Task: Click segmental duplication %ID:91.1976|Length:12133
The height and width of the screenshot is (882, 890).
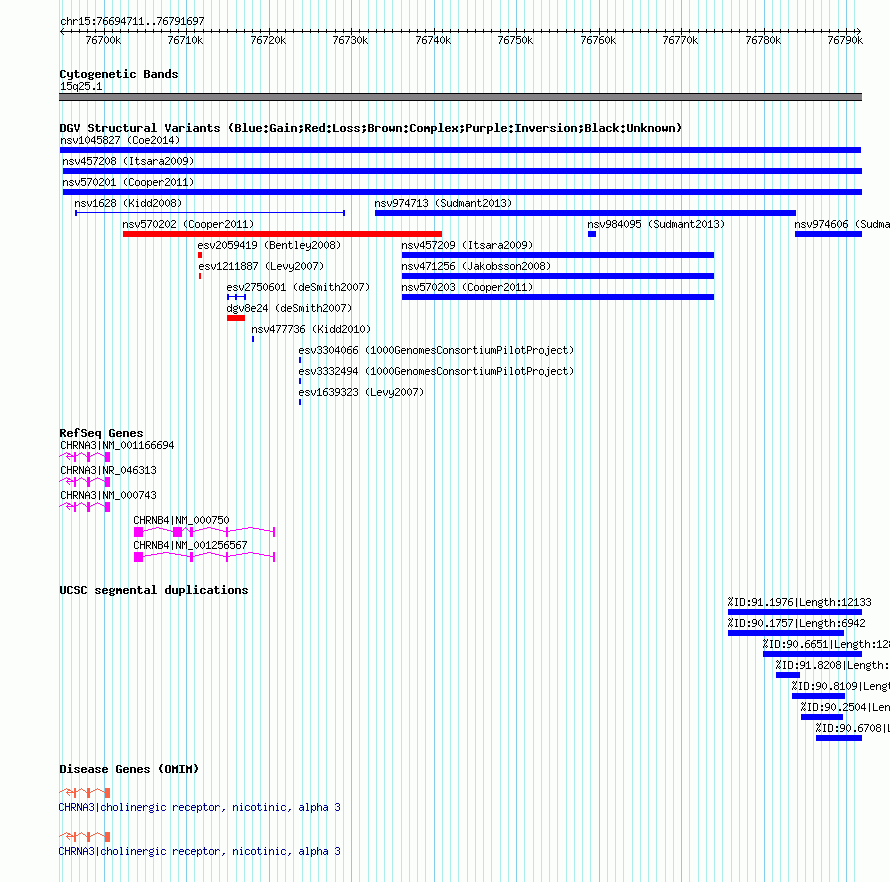Action: click(x=795, y=612)
